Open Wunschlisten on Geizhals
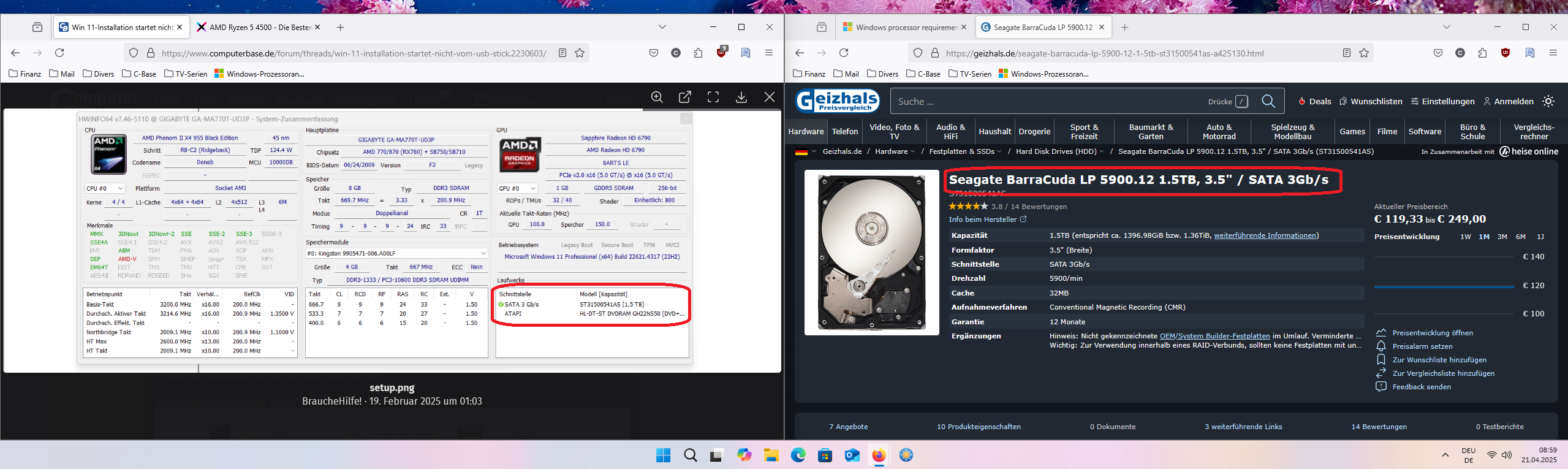 coord(1371,101)
